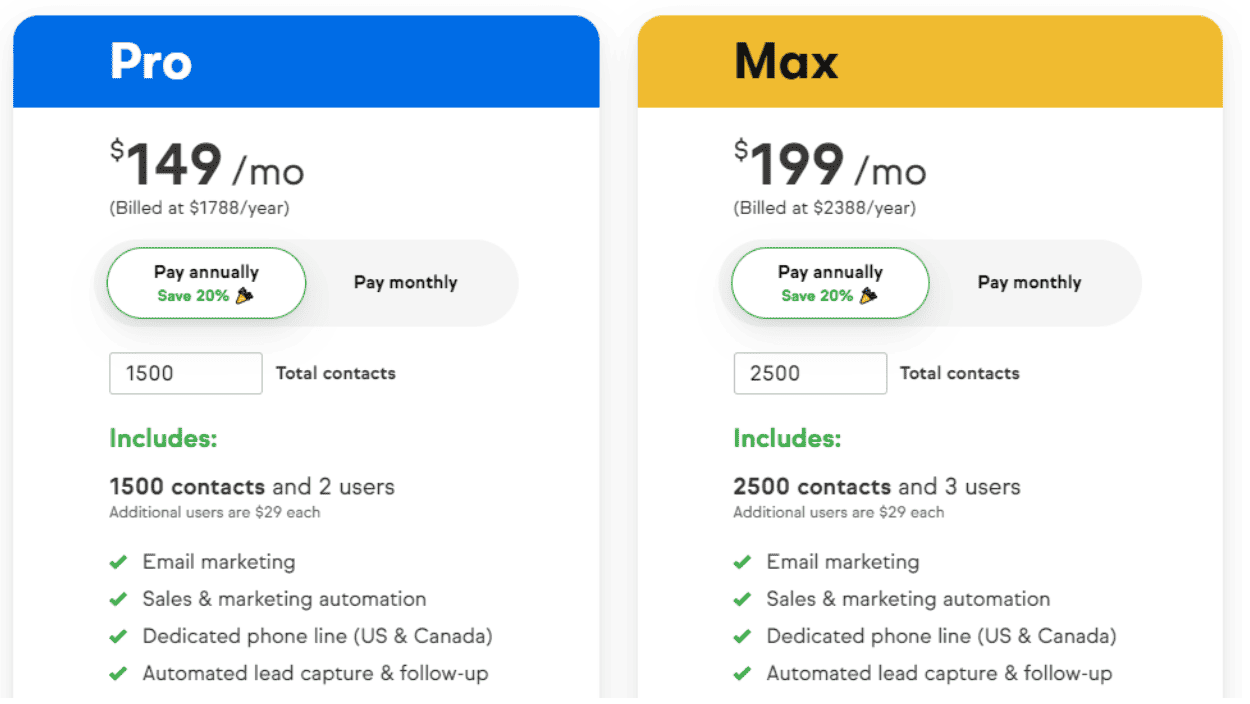Click the Max $199 /mo price

(830, 164)
